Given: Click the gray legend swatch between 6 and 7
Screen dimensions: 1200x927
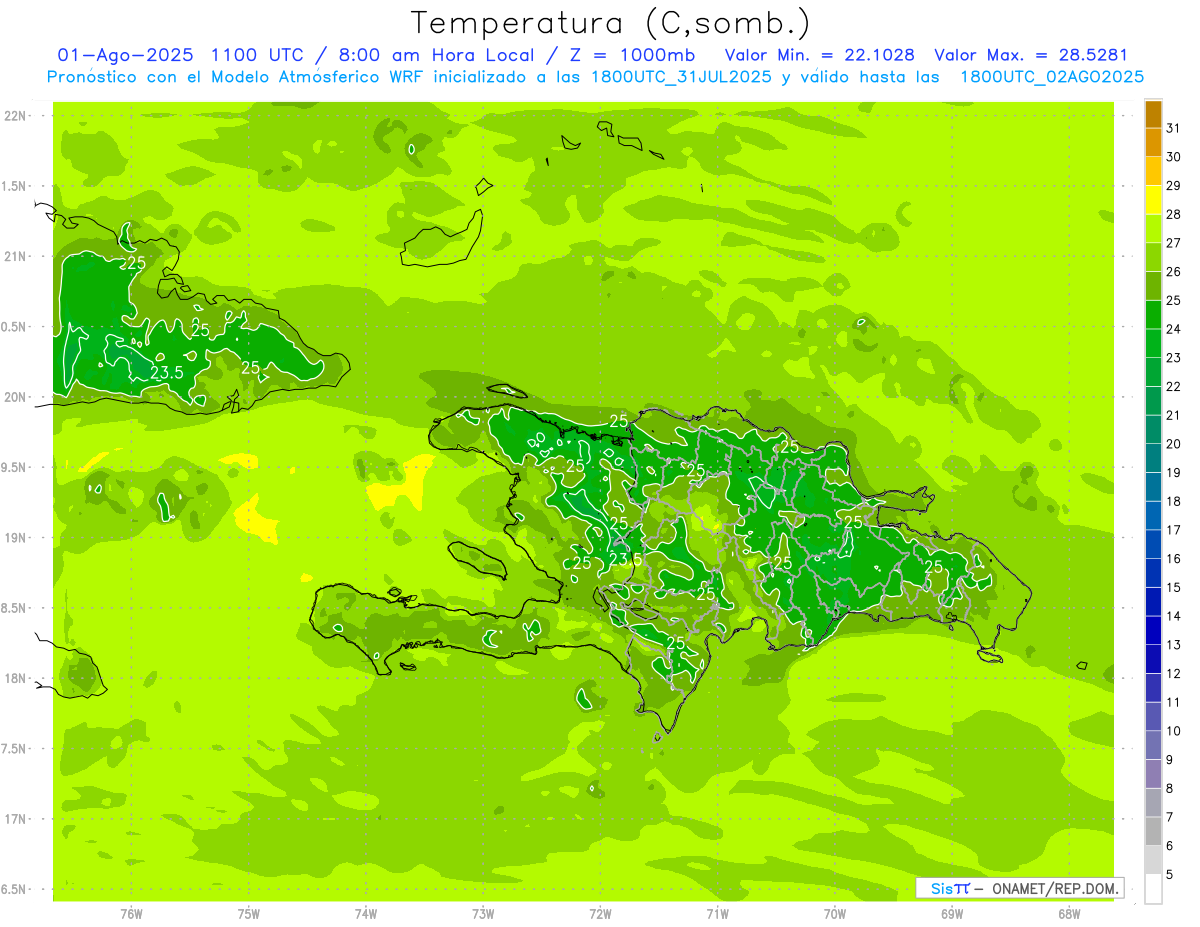Looking at the screenshot, I should coord(1153,831).
